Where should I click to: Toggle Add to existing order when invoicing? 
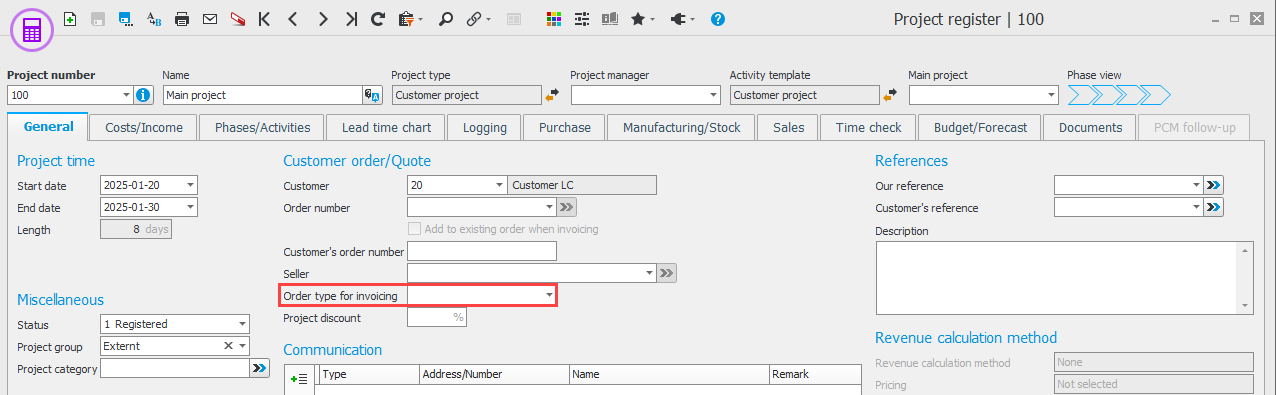pyautogui.click(x=414, y=229)
